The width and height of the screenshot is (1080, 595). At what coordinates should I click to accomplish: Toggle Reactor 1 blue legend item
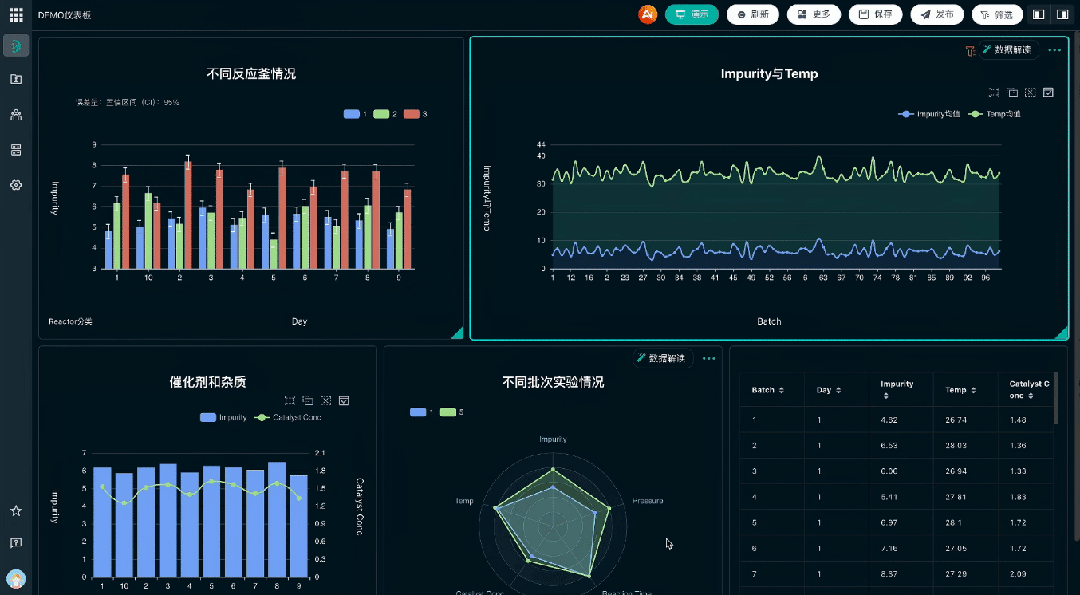(x=355, y=114)
